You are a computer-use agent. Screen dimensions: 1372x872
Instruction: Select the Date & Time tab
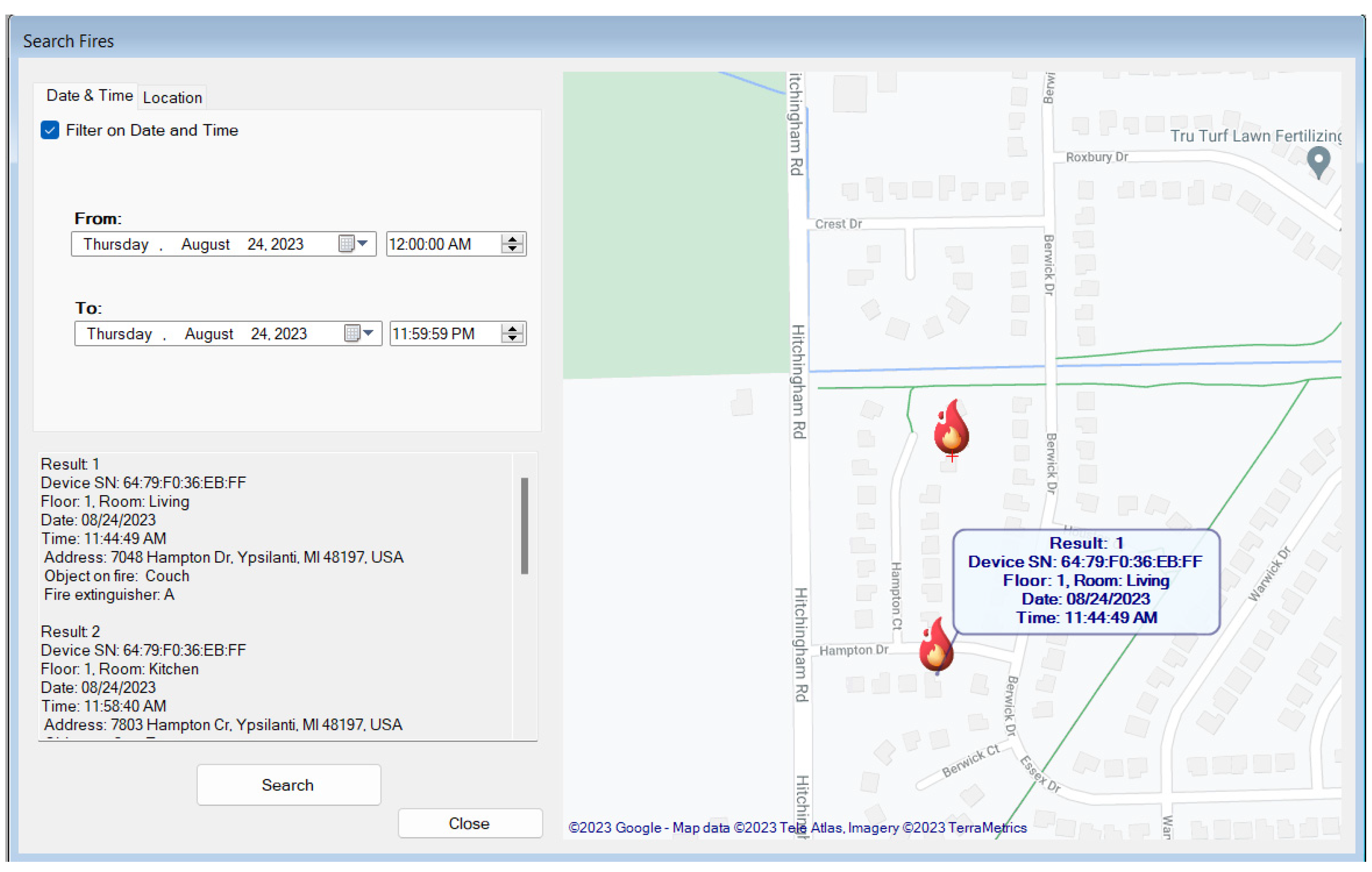click(89, 95)
